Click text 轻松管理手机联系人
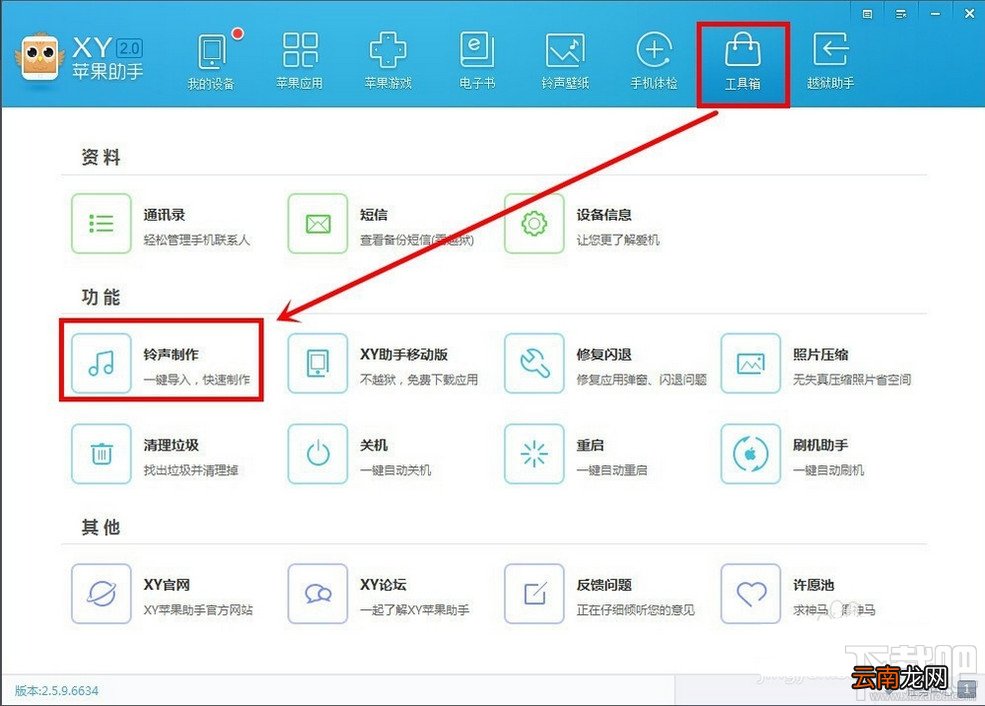 tap(197, 240)
